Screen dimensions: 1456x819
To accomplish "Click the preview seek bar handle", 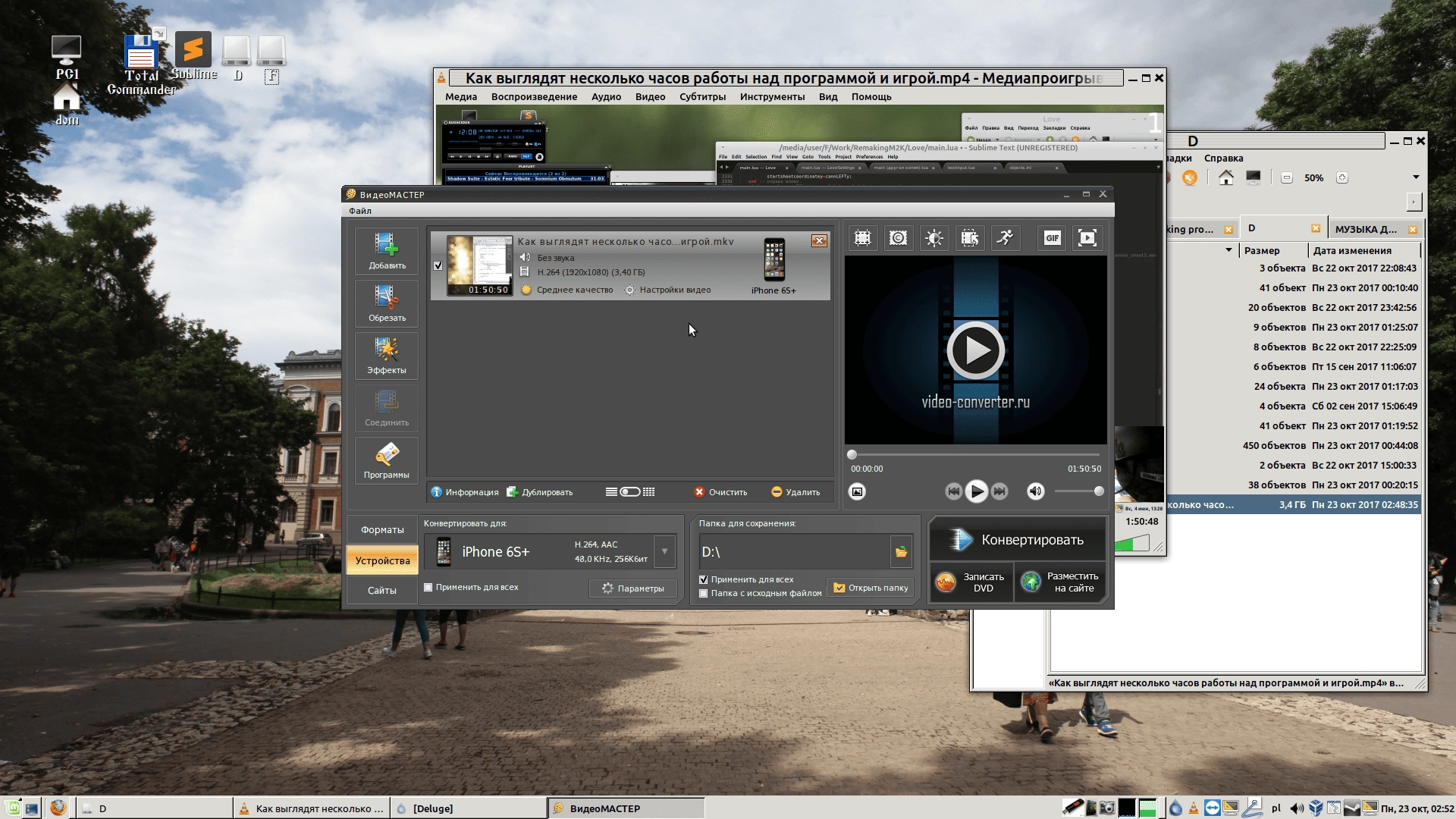I will tap(852, 455).
